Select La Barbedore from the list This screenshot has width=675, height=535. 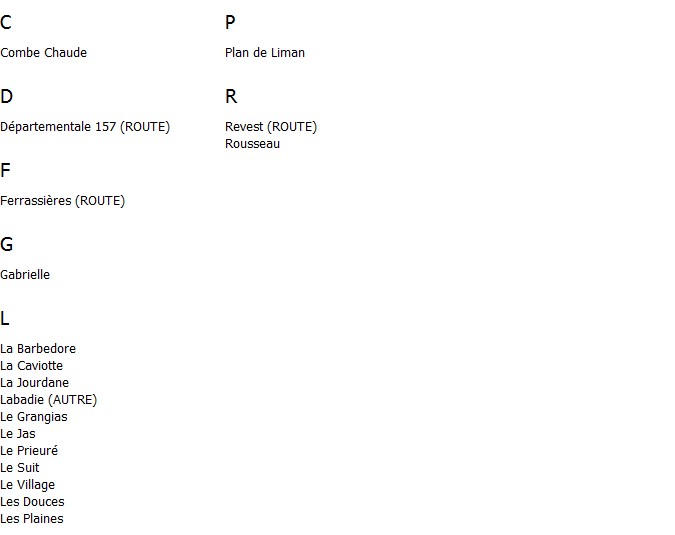[x=38, y=349]
